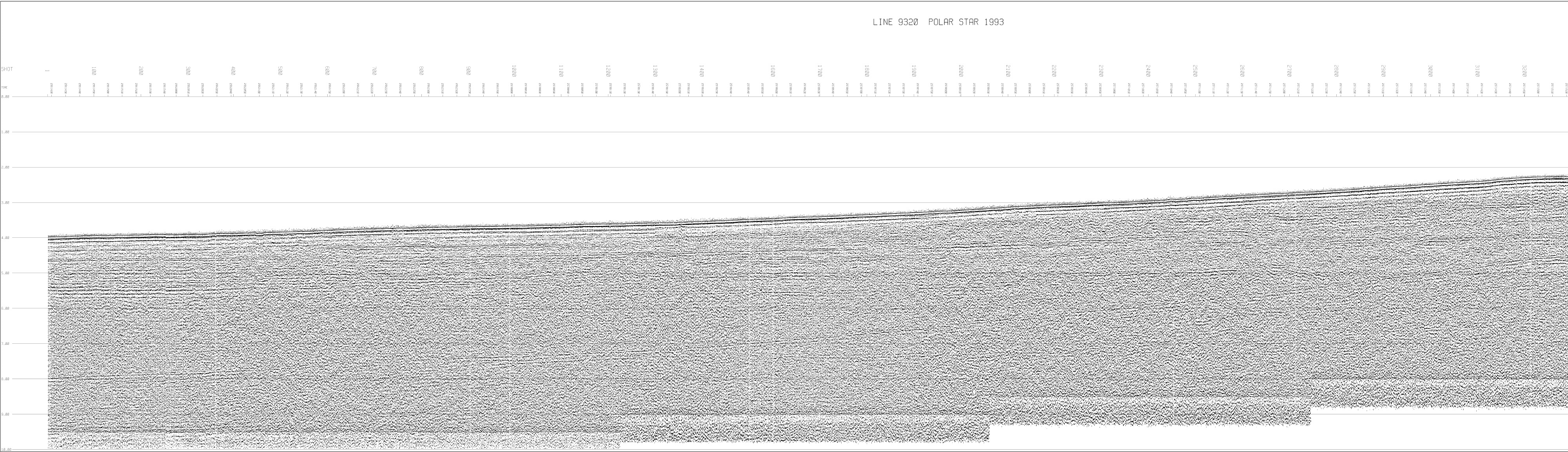Select shot label 100
This screenshot has width=1568, height=452.
[94, 71]
